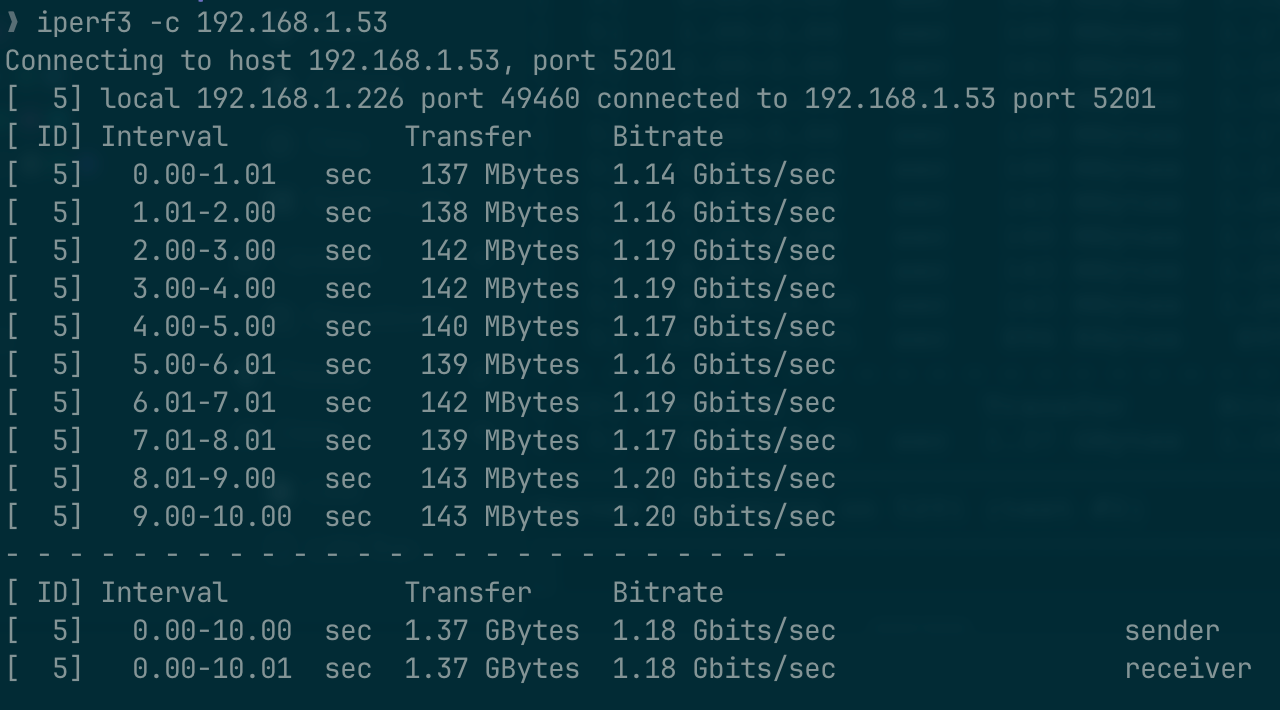
Task: Click the dashed separator line
Action: (x=396, y=553)
